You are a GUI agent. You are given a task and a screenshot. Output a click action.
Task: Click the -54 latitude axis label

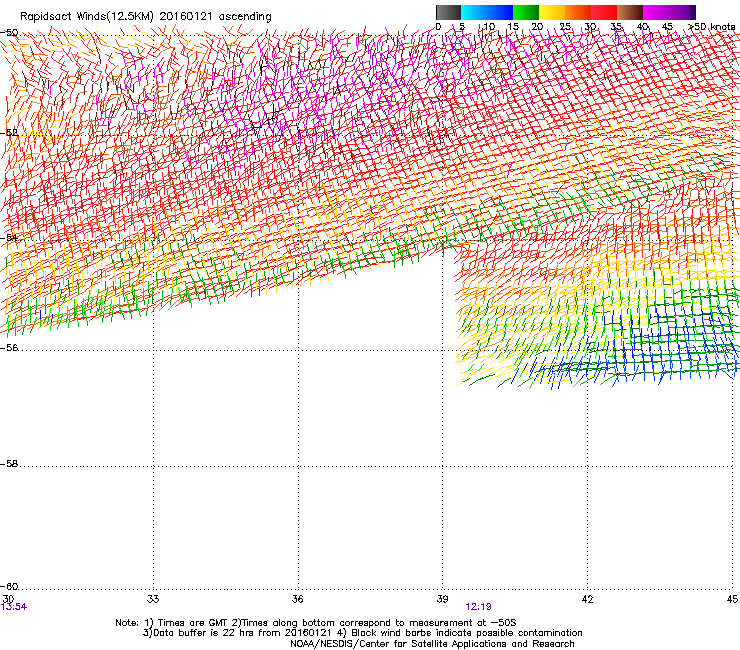tap(9, 237)
